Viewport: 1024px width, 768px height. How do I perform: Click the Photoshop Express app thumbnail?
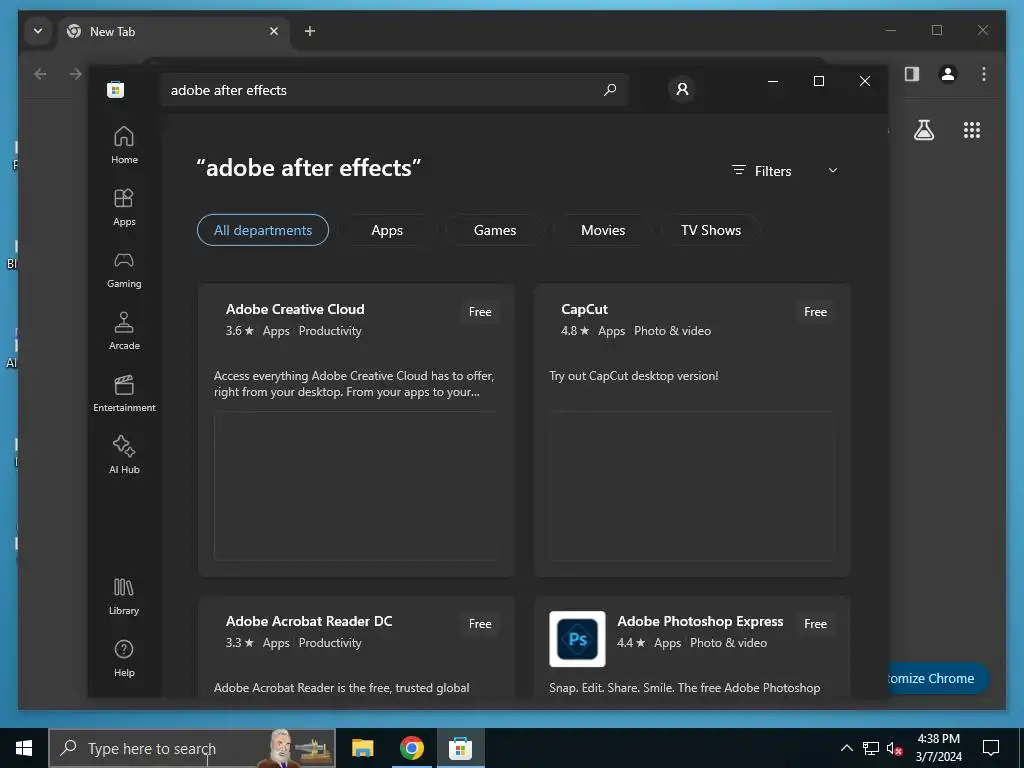[577, 639]
